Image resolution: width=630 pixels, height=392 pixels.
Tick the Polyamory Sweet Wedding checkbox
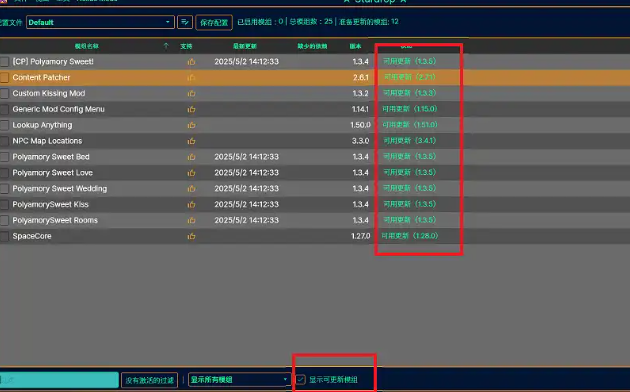coord(4,188)
